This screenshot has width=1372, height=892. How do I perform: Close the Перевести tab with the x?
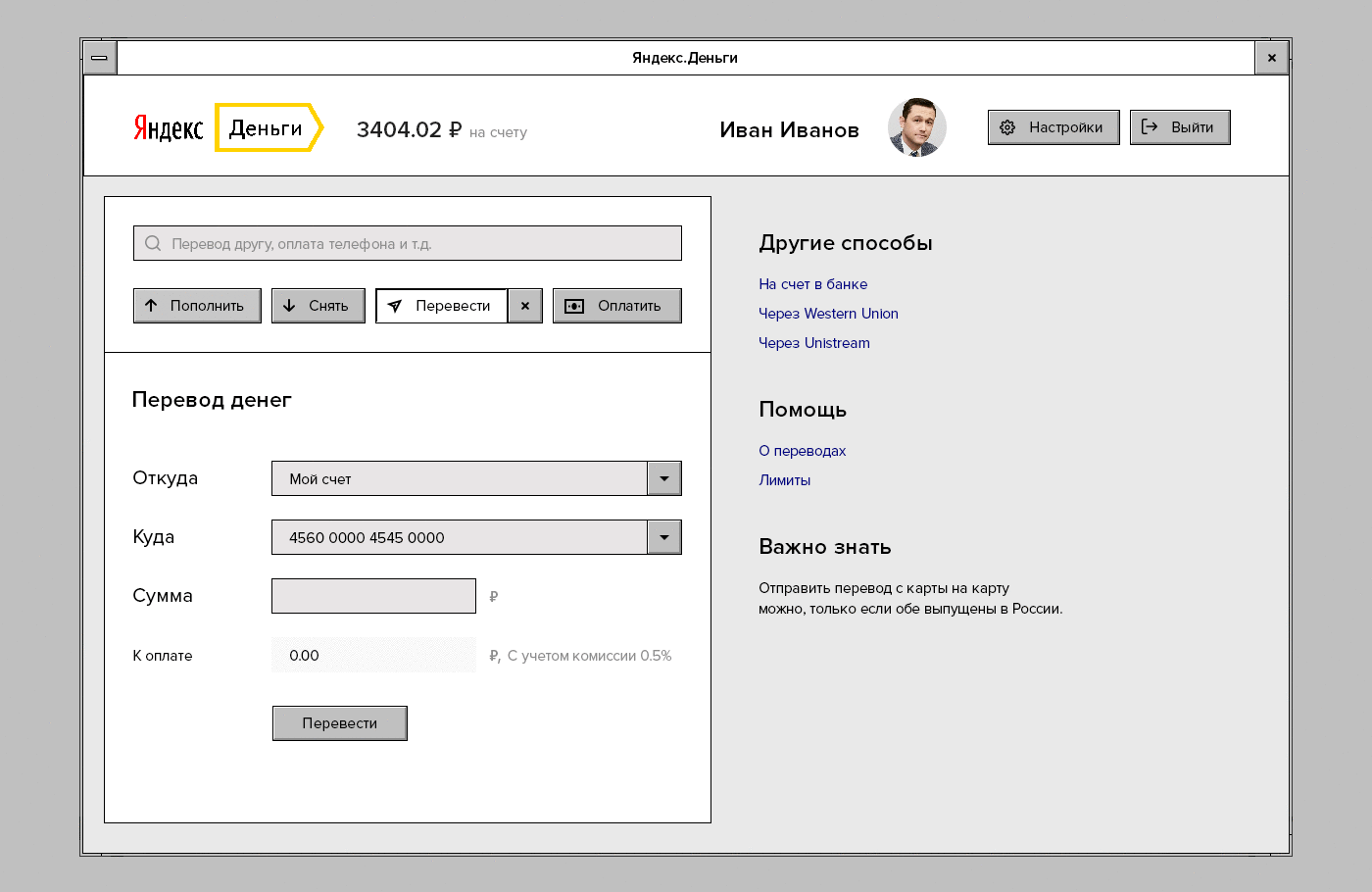coord(525,306)
